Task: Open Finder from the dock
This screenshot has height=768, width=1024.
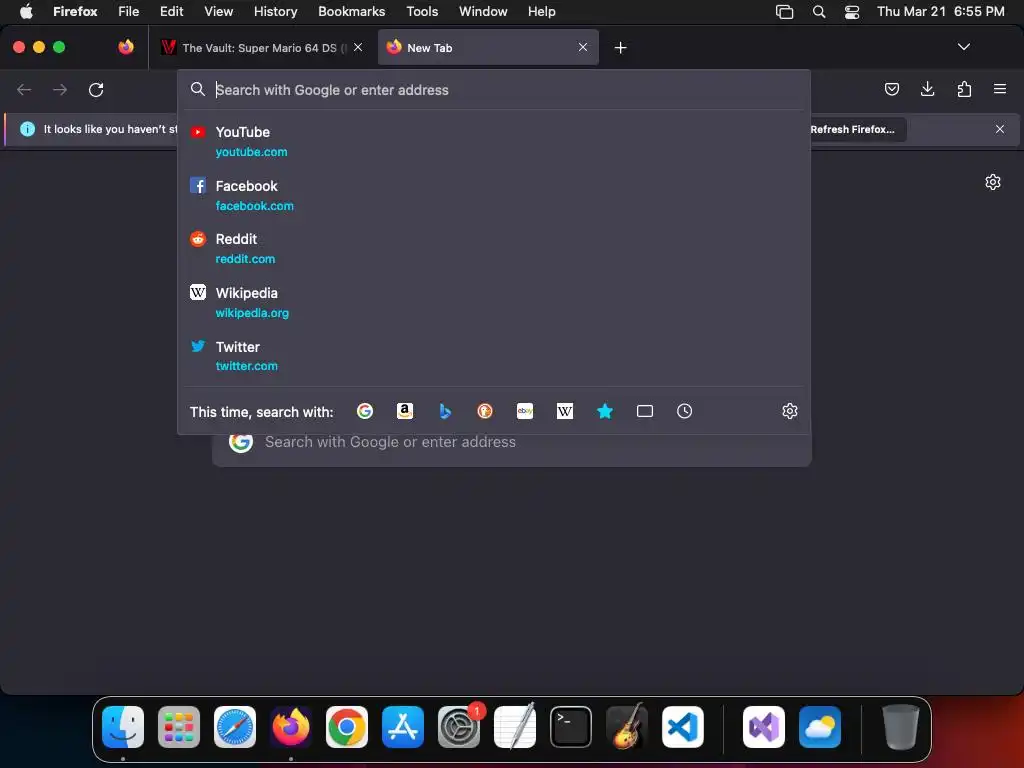Action: 123,727
